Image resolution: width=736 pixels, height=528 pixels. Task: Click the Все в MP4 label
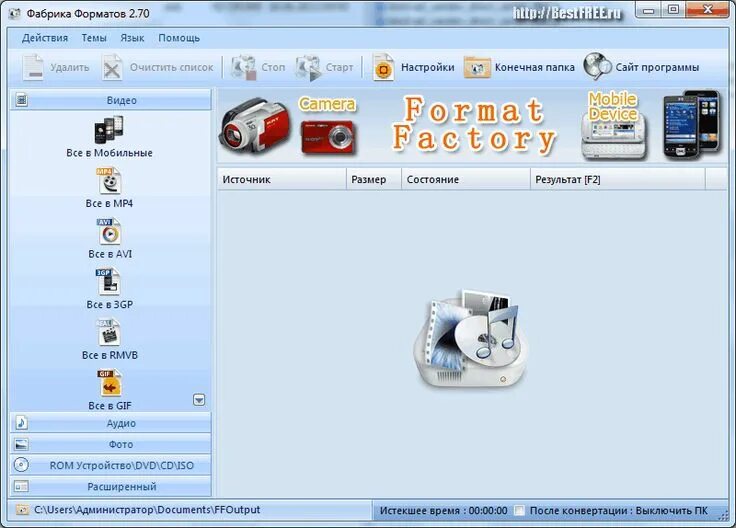coord(109,204)
